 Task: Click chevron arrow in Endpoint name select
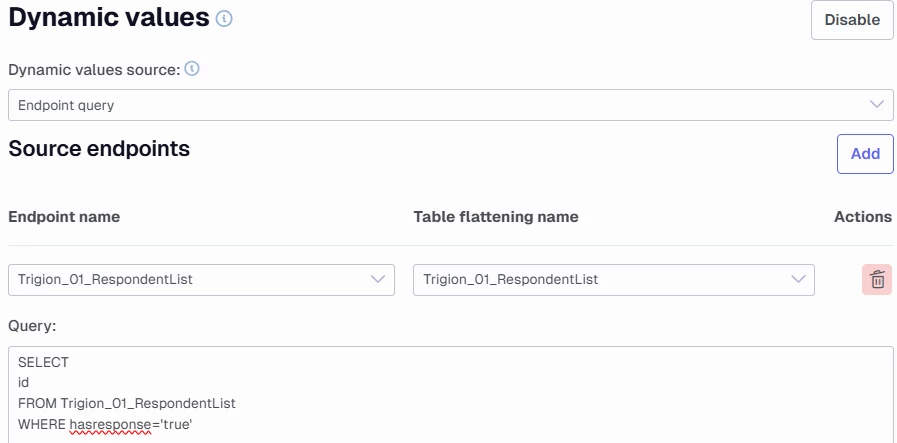378,279
